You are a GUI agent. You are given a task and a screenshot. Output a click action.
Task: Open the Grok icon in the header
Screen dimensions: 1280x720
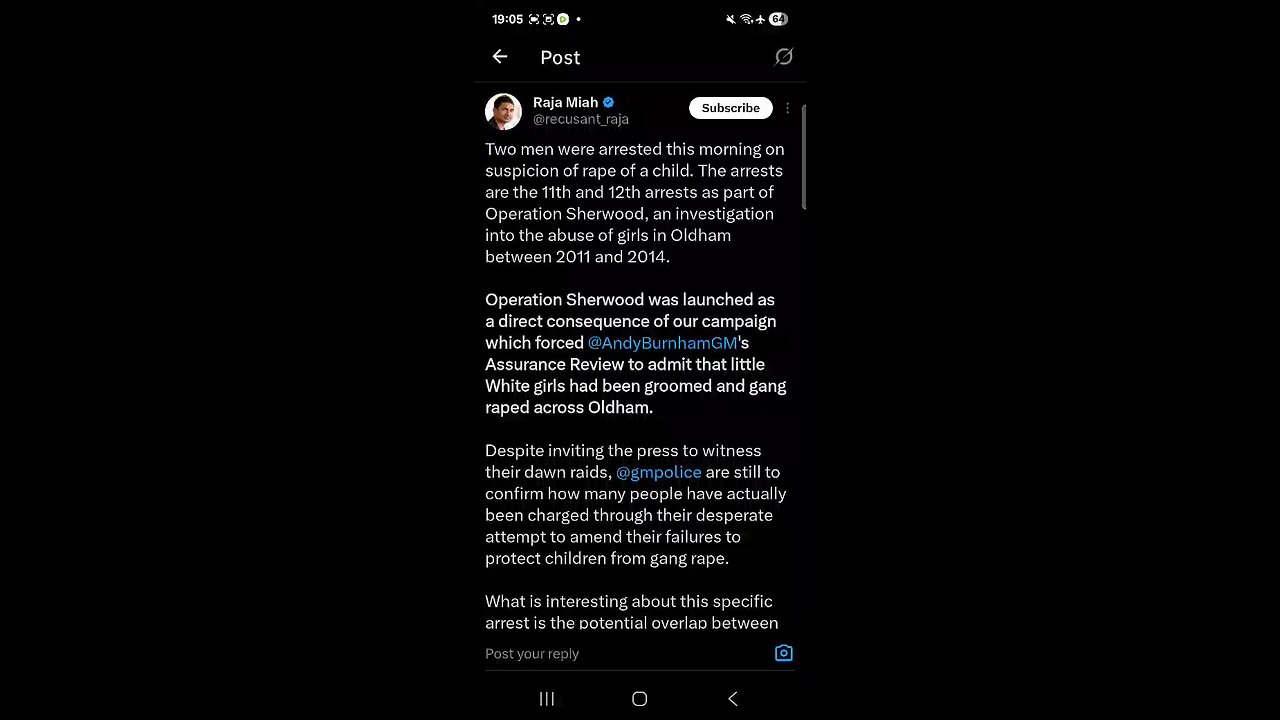[784, 57]
